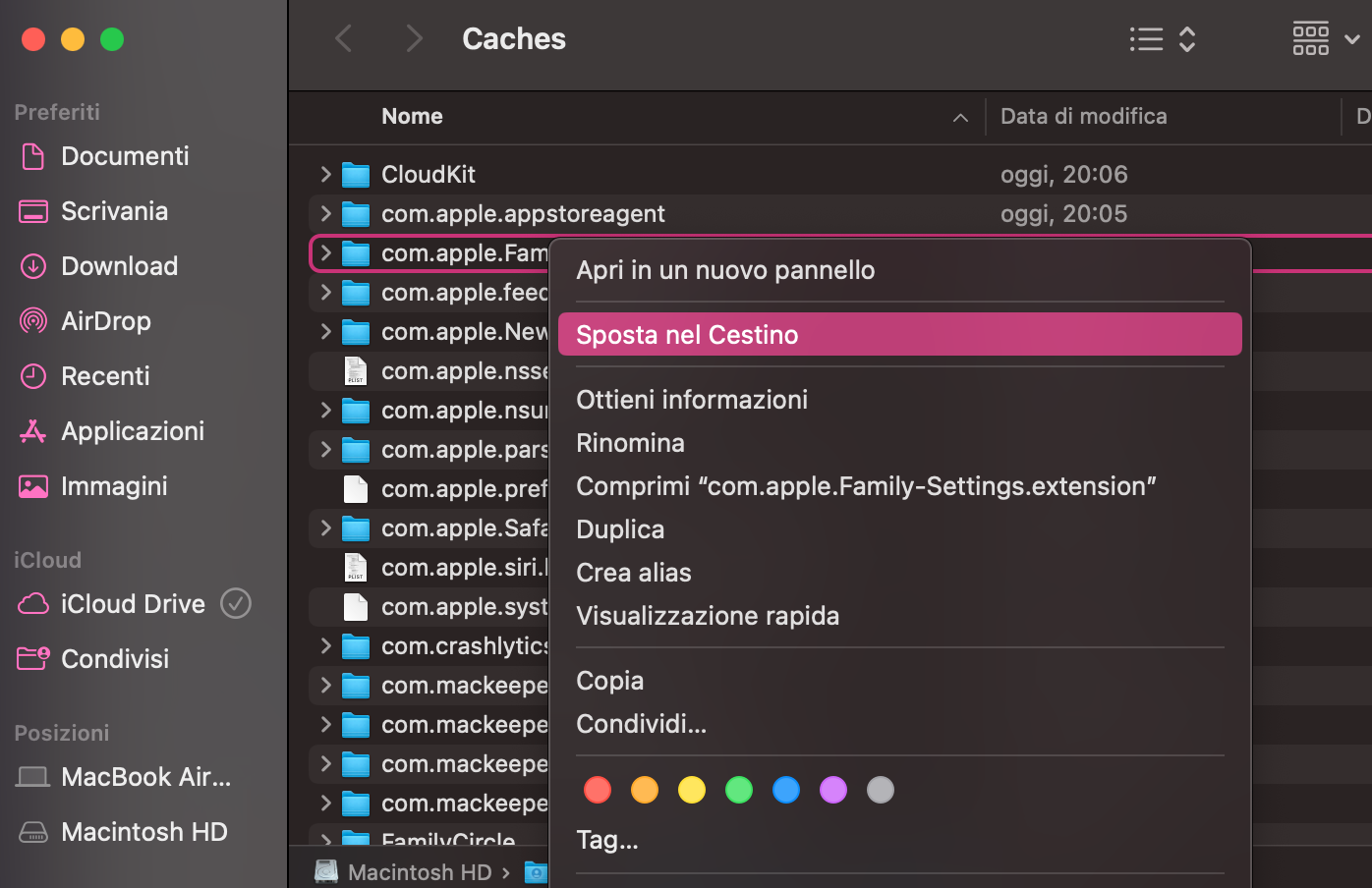This screenshot has width=1372, height=888.
Task: Select Ottieni informazioni in the context menu
Action: point(692,399)
